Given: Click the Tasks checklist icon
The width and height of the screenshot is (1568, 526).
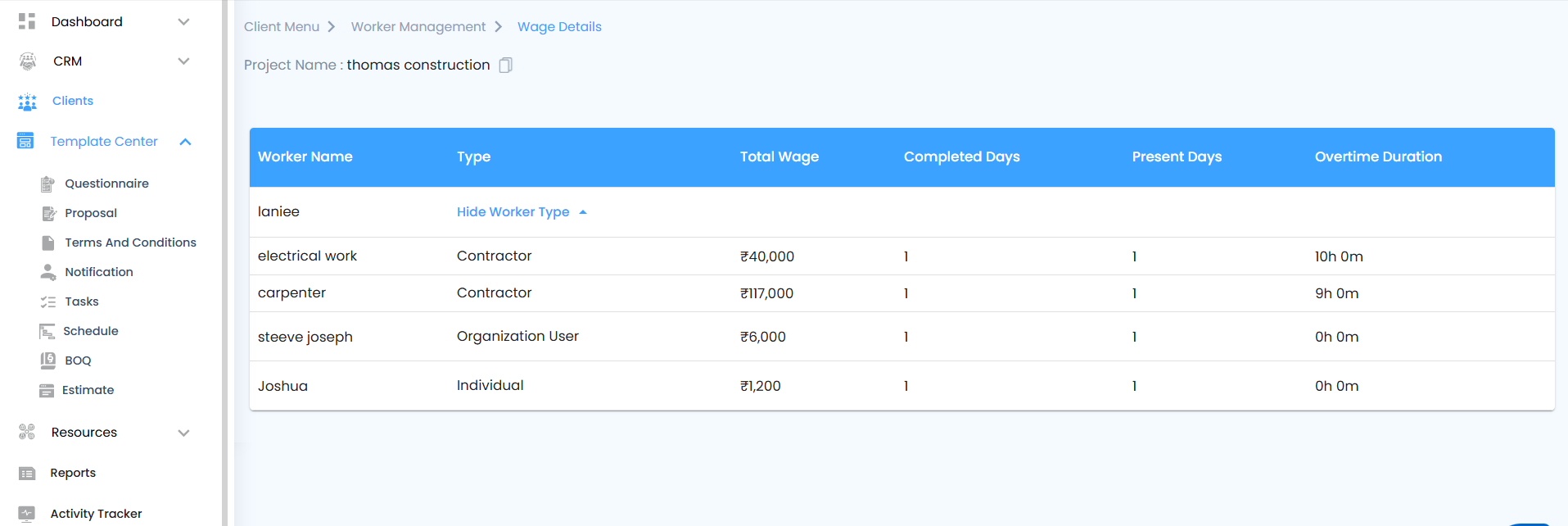Looking at the screenshot, I should tap(47, 302).
